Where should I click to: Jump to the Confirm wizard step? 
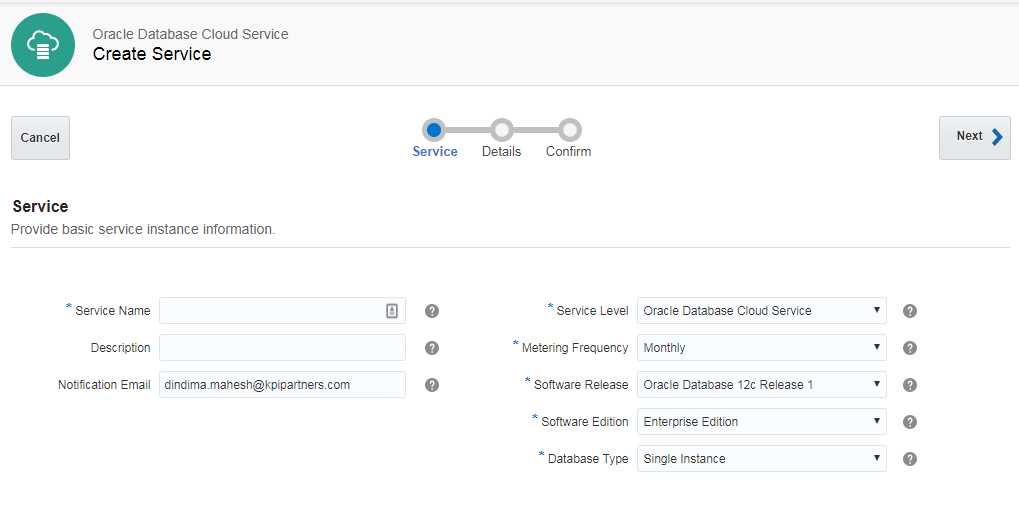pos(569,130)
